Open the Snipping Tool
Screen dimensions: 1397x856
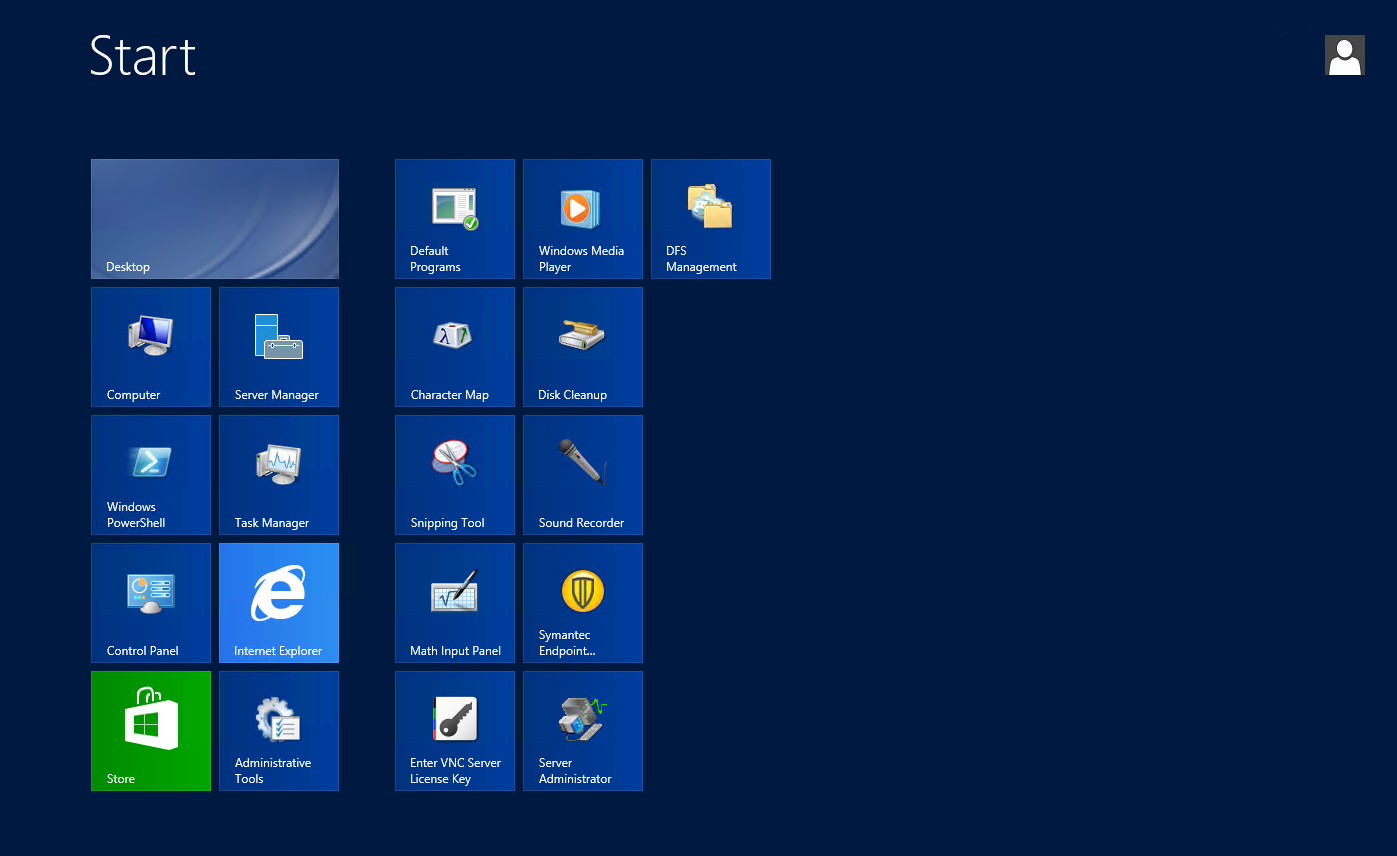click(455, 475)
